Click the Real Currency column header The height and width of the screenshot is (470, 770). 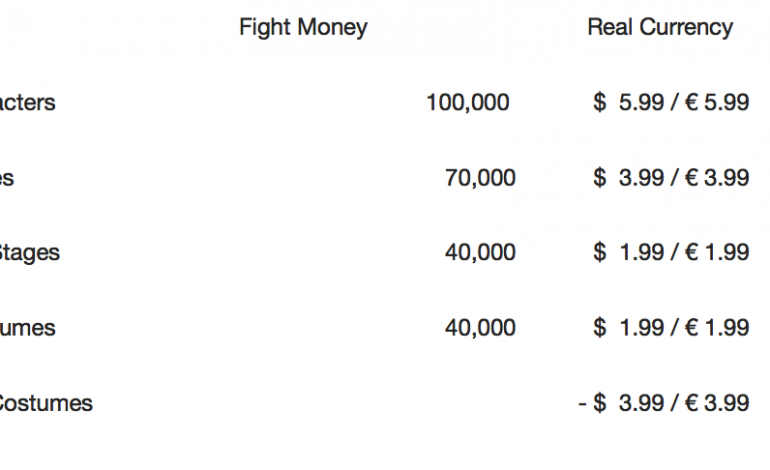[x=660, y=27]
